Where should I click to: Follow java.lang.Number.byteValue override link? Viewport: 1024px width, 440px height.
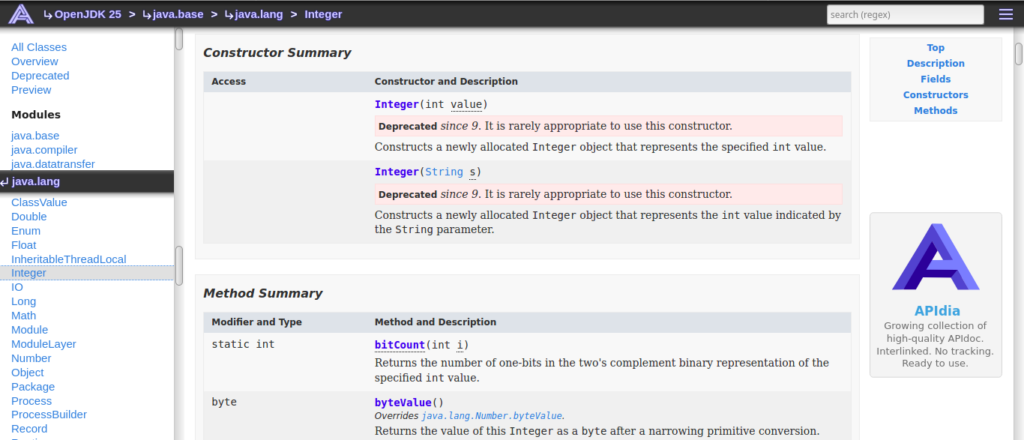[492, 415]
